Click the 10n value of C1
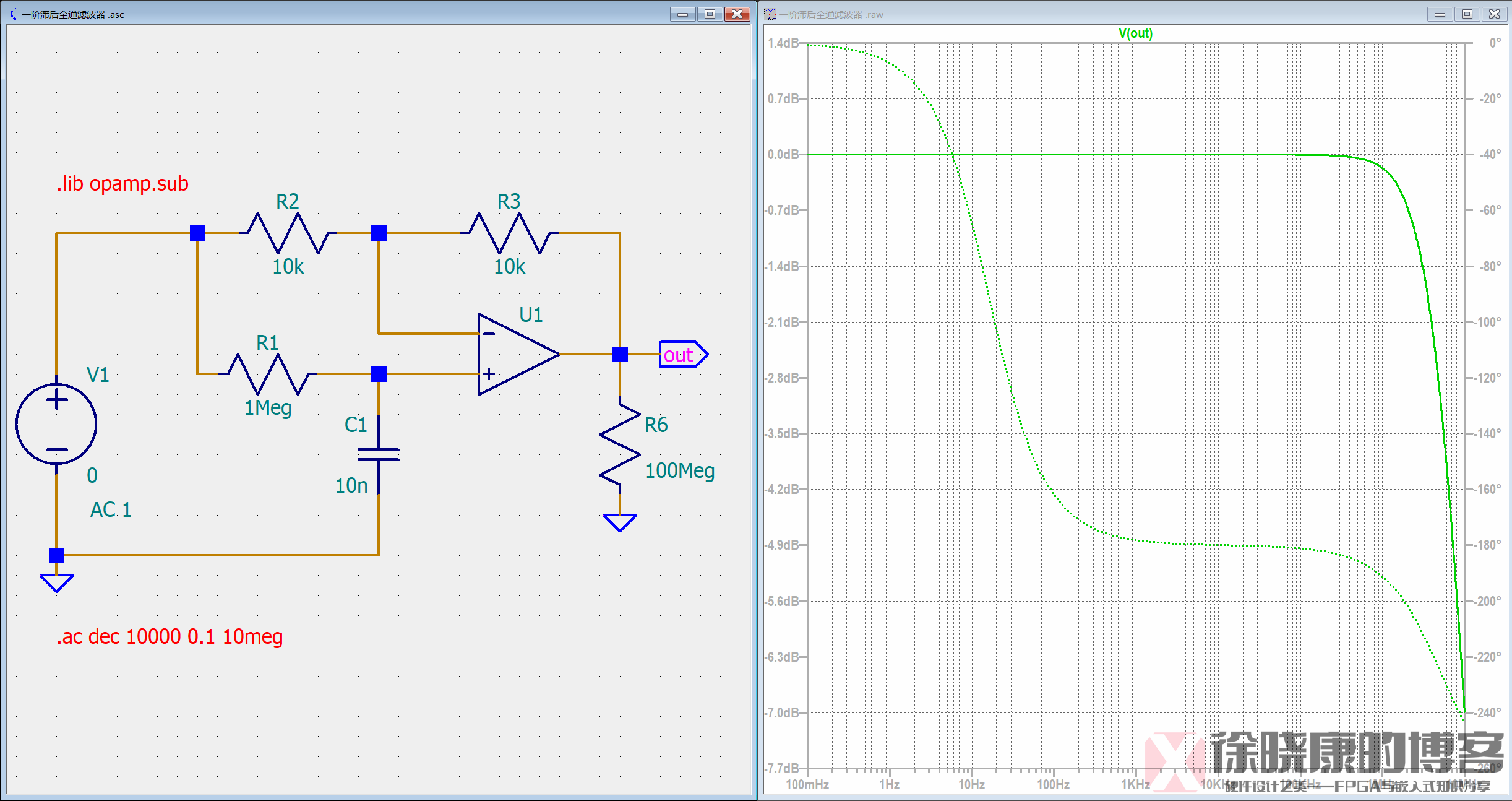Screen dimensions: 1512x801 [351, 486]
